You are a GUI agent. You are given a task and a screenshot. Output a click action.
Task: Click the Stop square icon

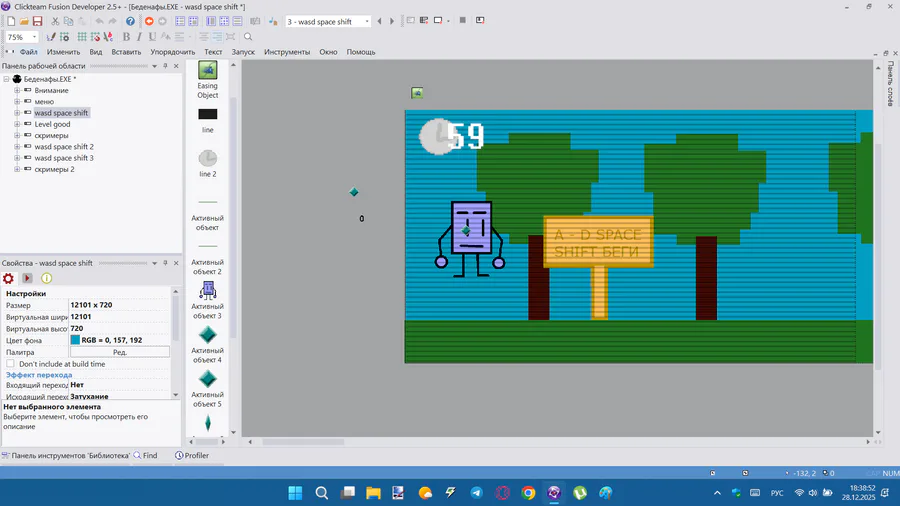(x=463, y=21)
